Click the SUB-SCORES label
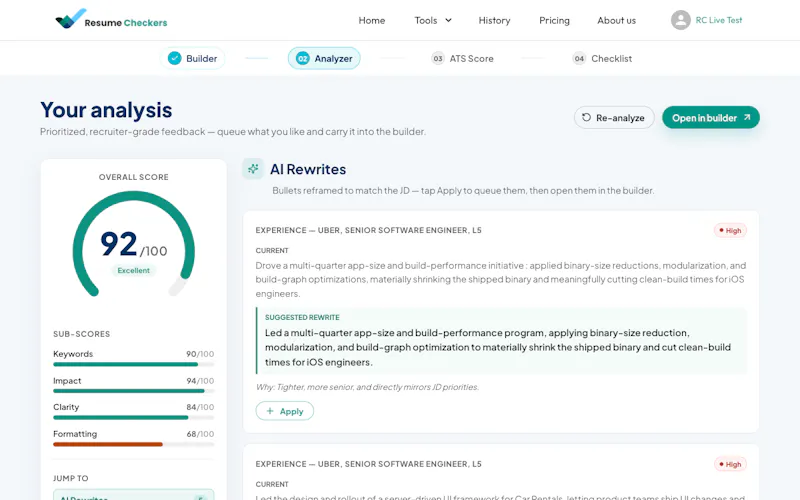This screenshot has width=800, height=500. tap(82, 334)
